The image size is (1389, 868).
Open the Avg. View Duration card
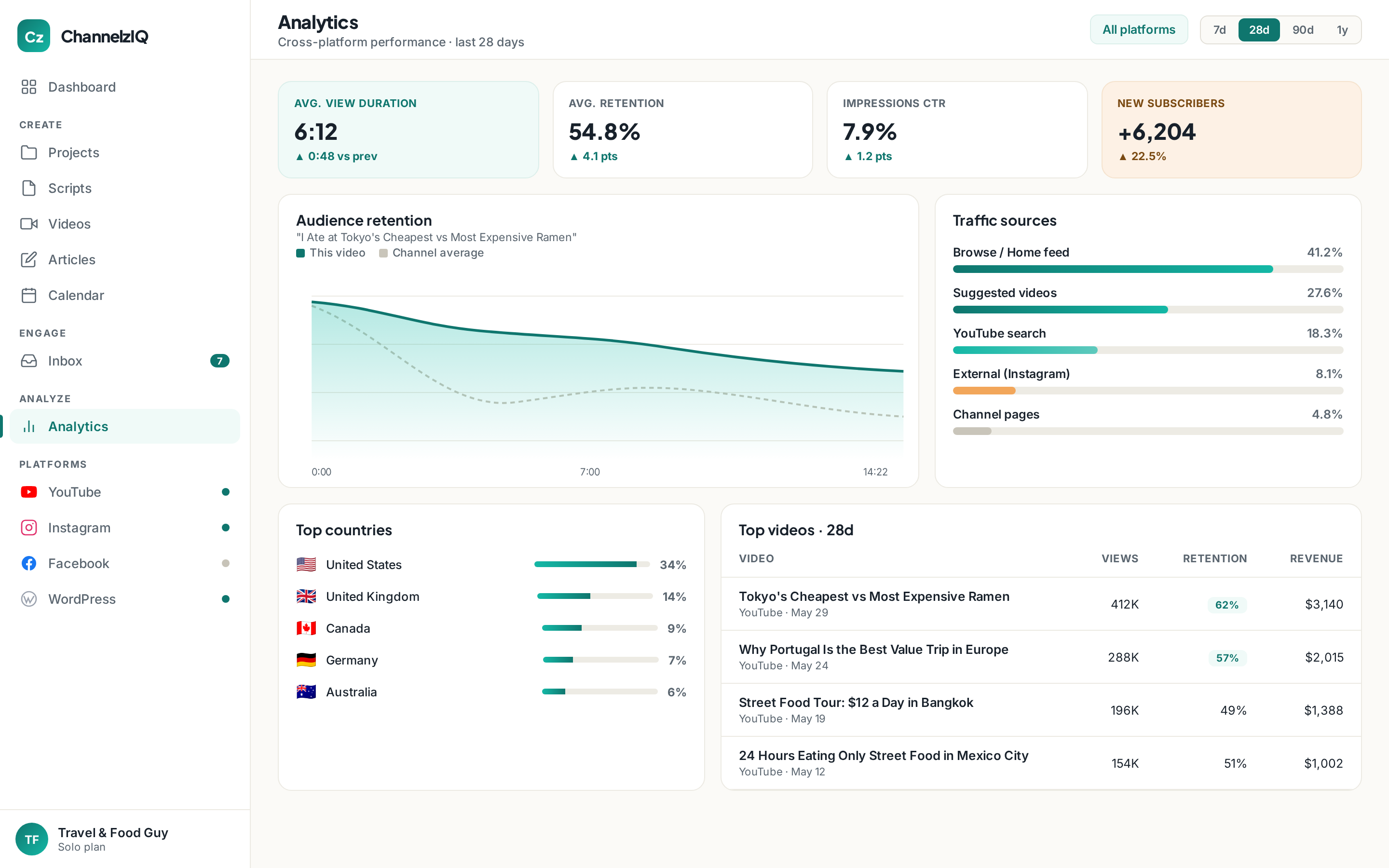point(408,130)
